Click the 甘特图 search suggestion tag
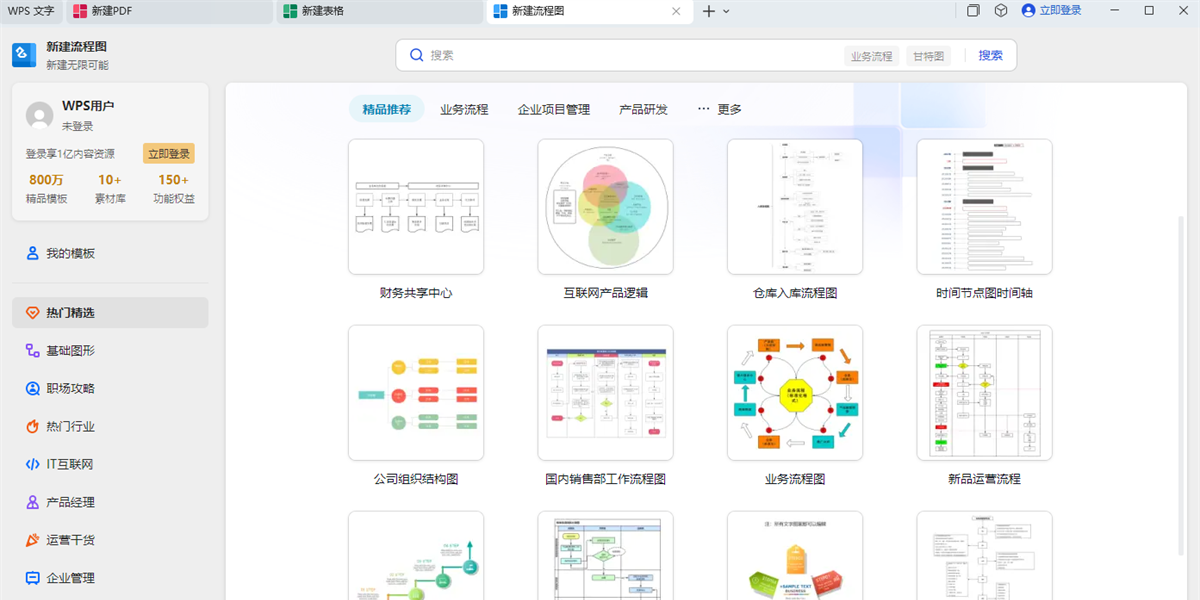The image size is (1200, 600). pos(927,56)
